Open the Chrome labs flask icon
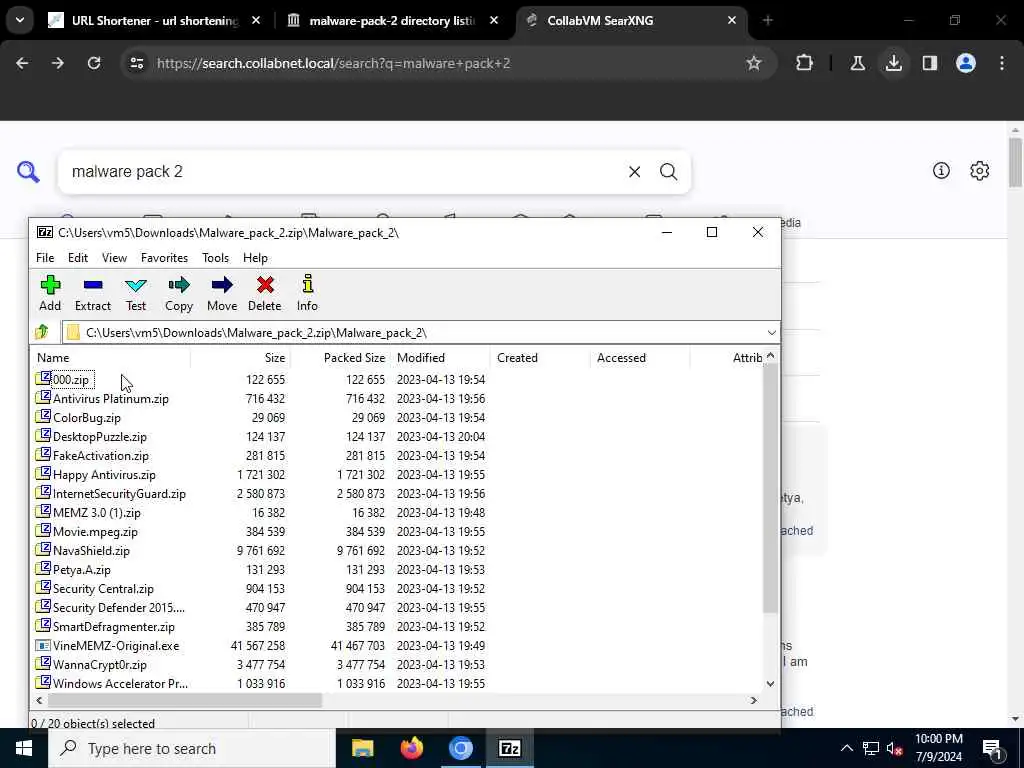Viewport: 1024px width, 768px height. (x=857, y=63)
